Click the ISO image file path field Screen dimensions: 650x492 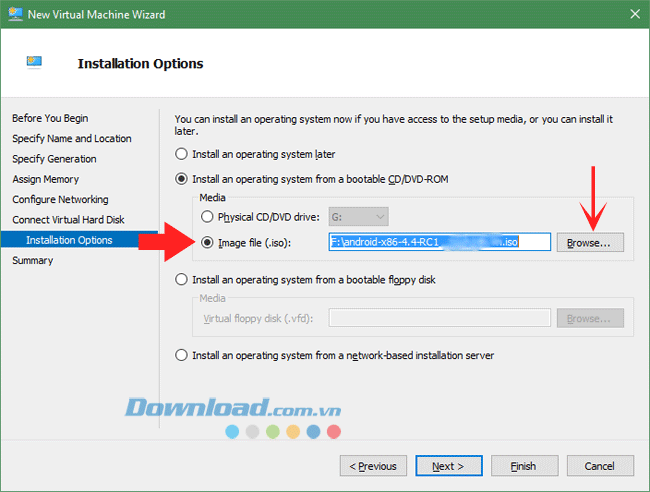pos(439,242)
